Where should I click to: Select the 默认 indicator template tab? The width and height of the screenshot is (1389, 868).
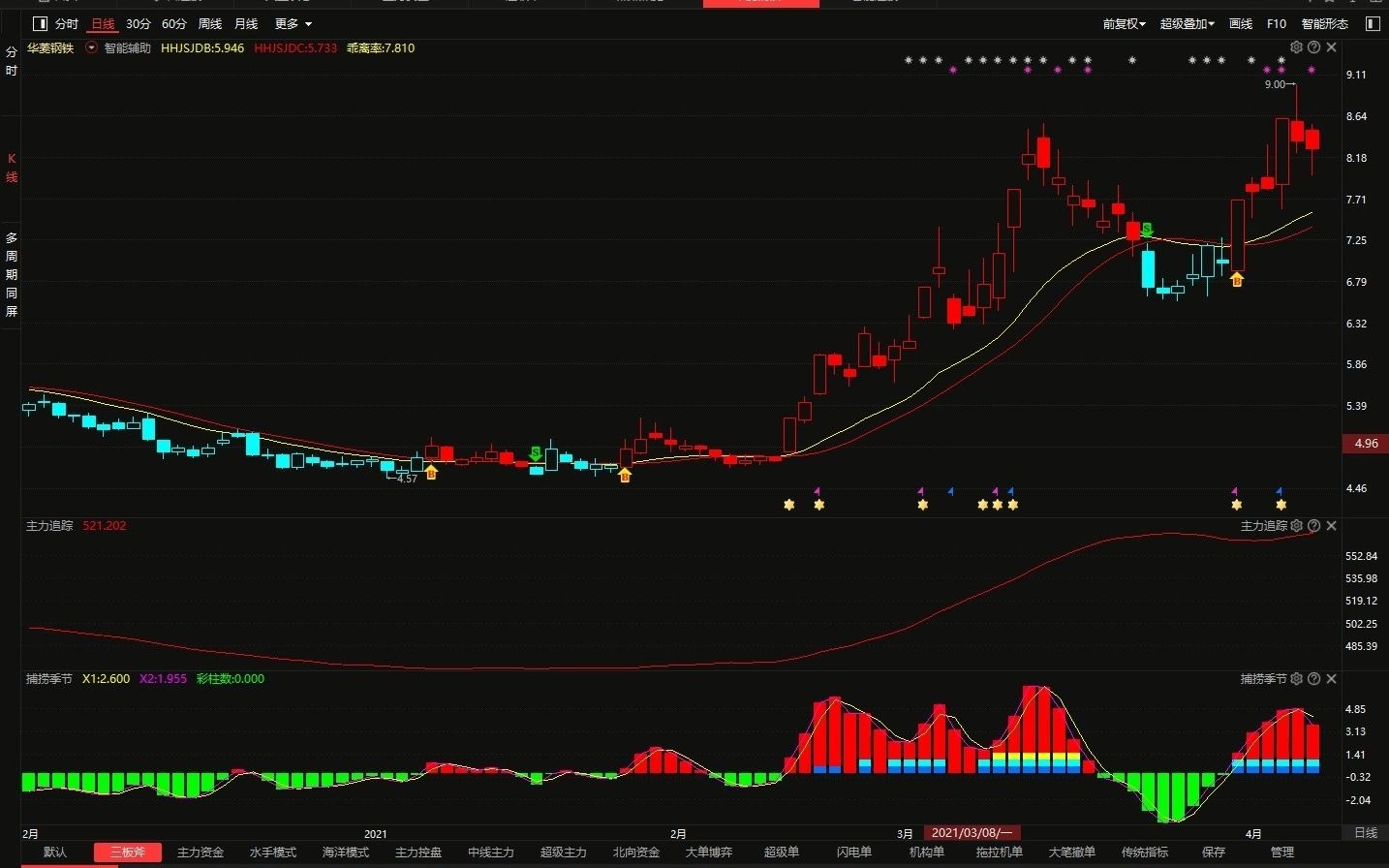pyautogui.click(x=55, y=852)
